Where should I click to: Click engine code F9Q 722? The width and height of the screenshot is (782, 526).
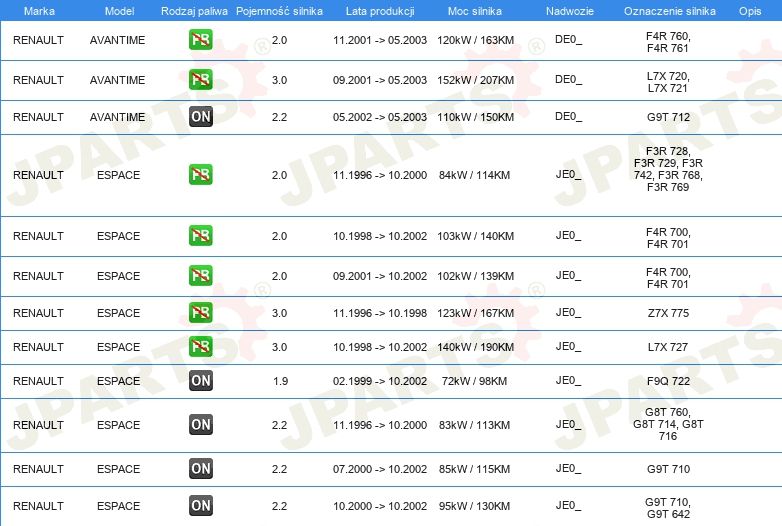click(668, 381)
